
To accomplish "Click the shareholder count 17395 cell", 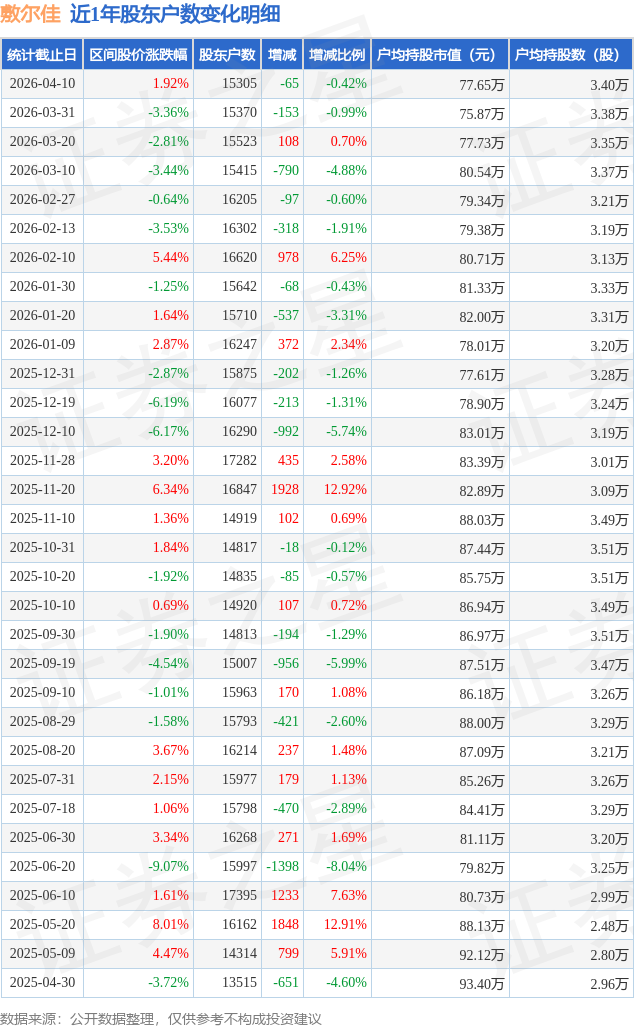I will [239, 896].
